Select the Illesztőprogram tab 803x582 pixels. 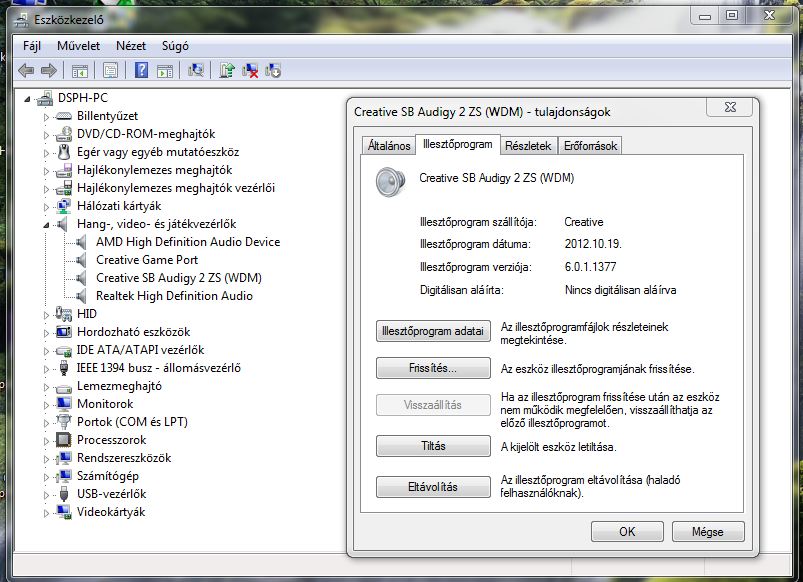click(457, 144)
